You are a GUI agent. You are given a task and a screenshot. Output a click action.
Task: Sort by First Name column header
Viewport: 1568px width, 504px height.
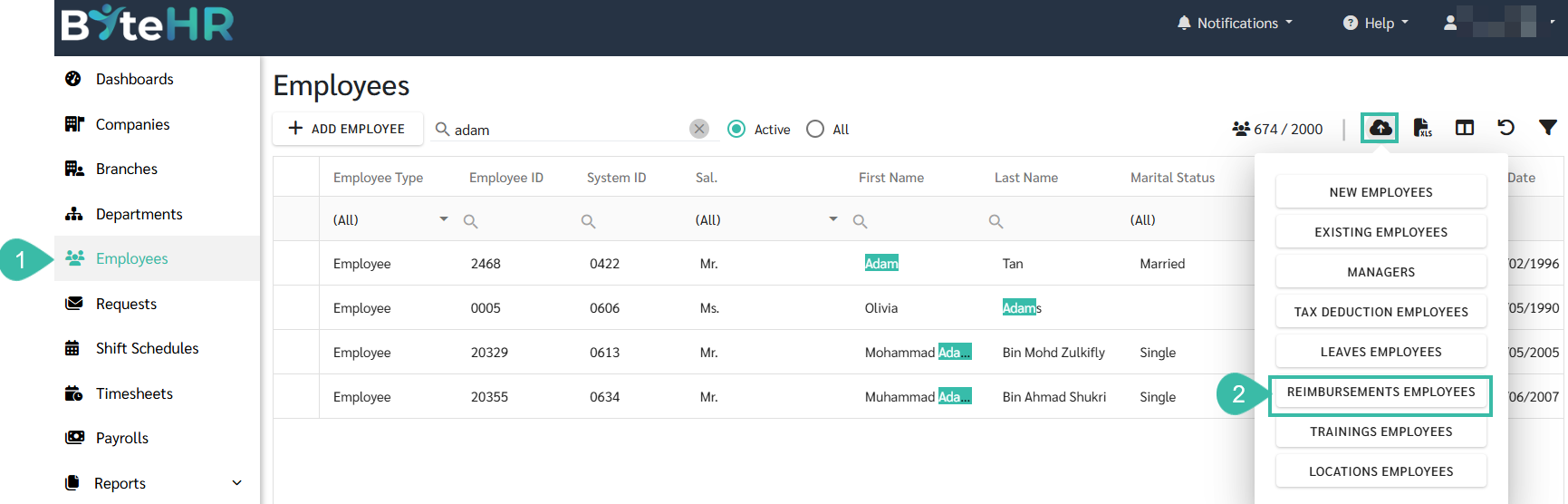point(891,178)
